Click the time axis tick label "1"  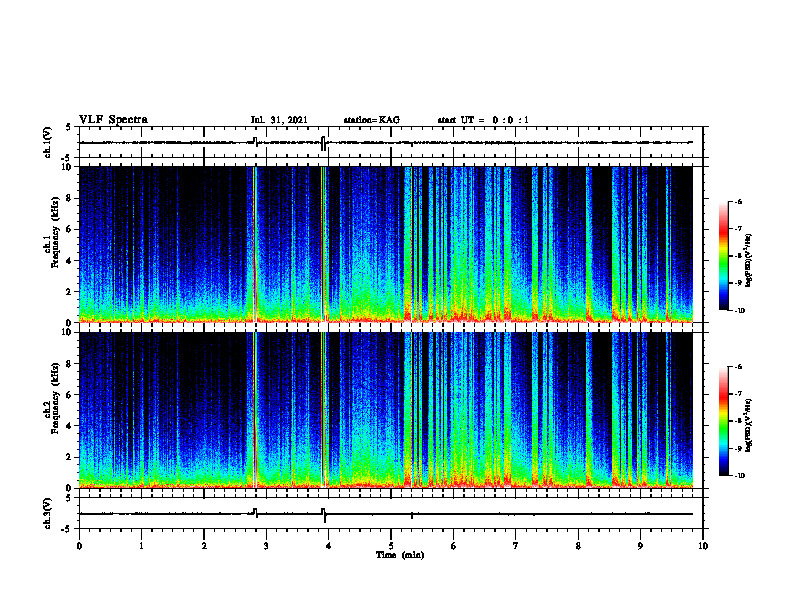pos(141,546)
